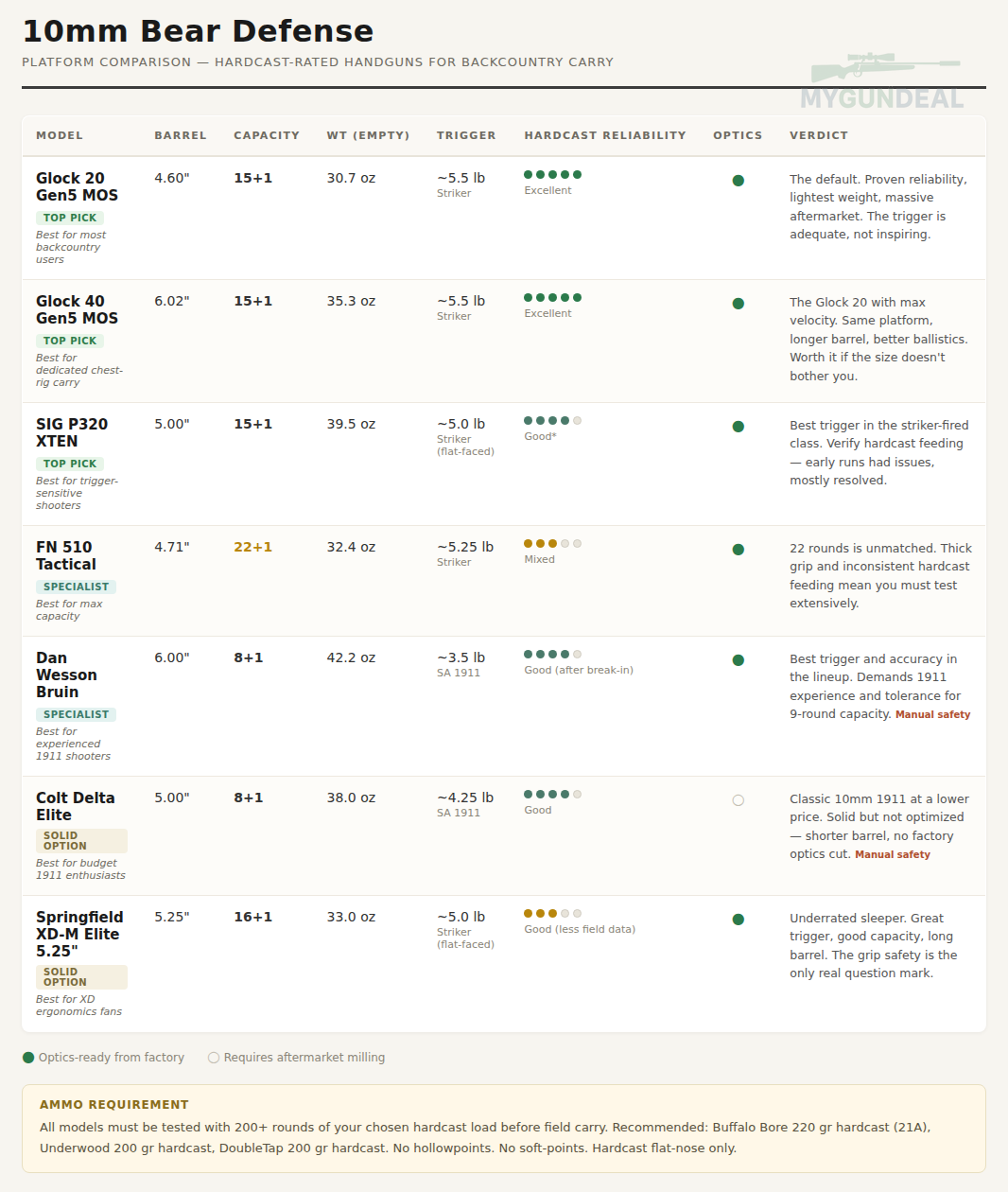This screenshot has height=1192, width=1008.
Task: Click the Glock 40 five-dot reliability rating
Action: tap(553, 298)
